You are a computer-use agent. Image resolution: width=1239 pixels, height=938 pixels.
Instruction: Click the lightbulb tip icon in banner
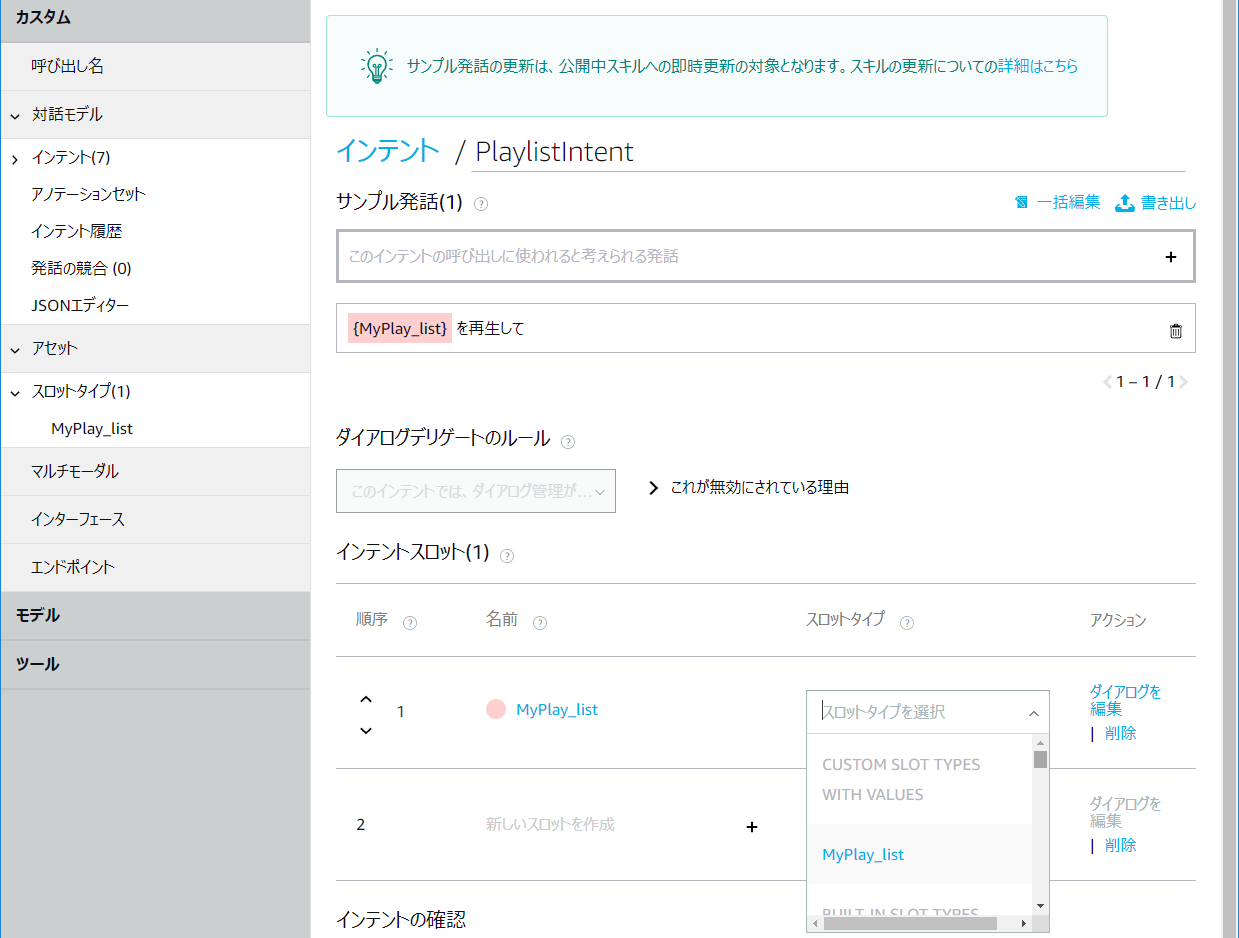click(376, 66)
